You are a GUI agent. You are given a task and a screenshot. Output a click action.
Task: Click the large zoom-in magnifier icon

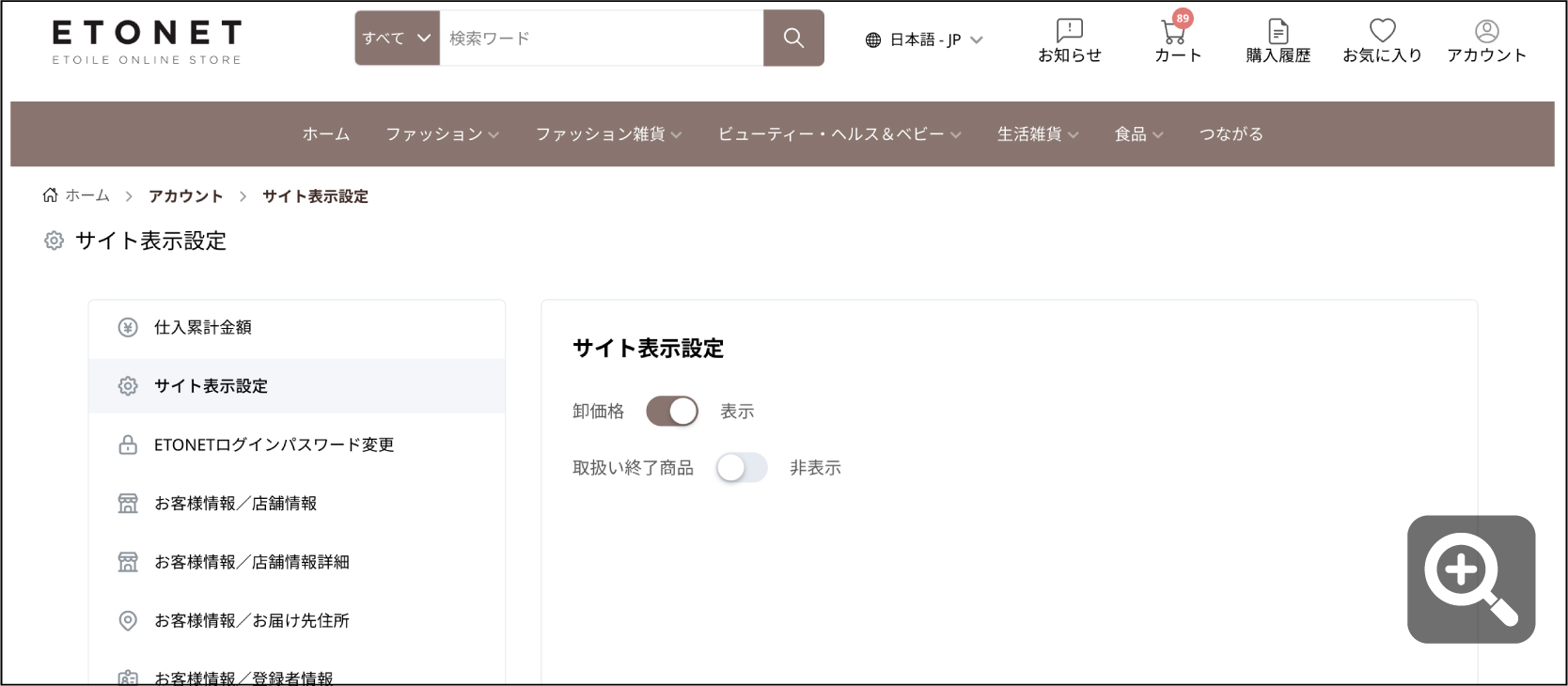click(1471, 579)
